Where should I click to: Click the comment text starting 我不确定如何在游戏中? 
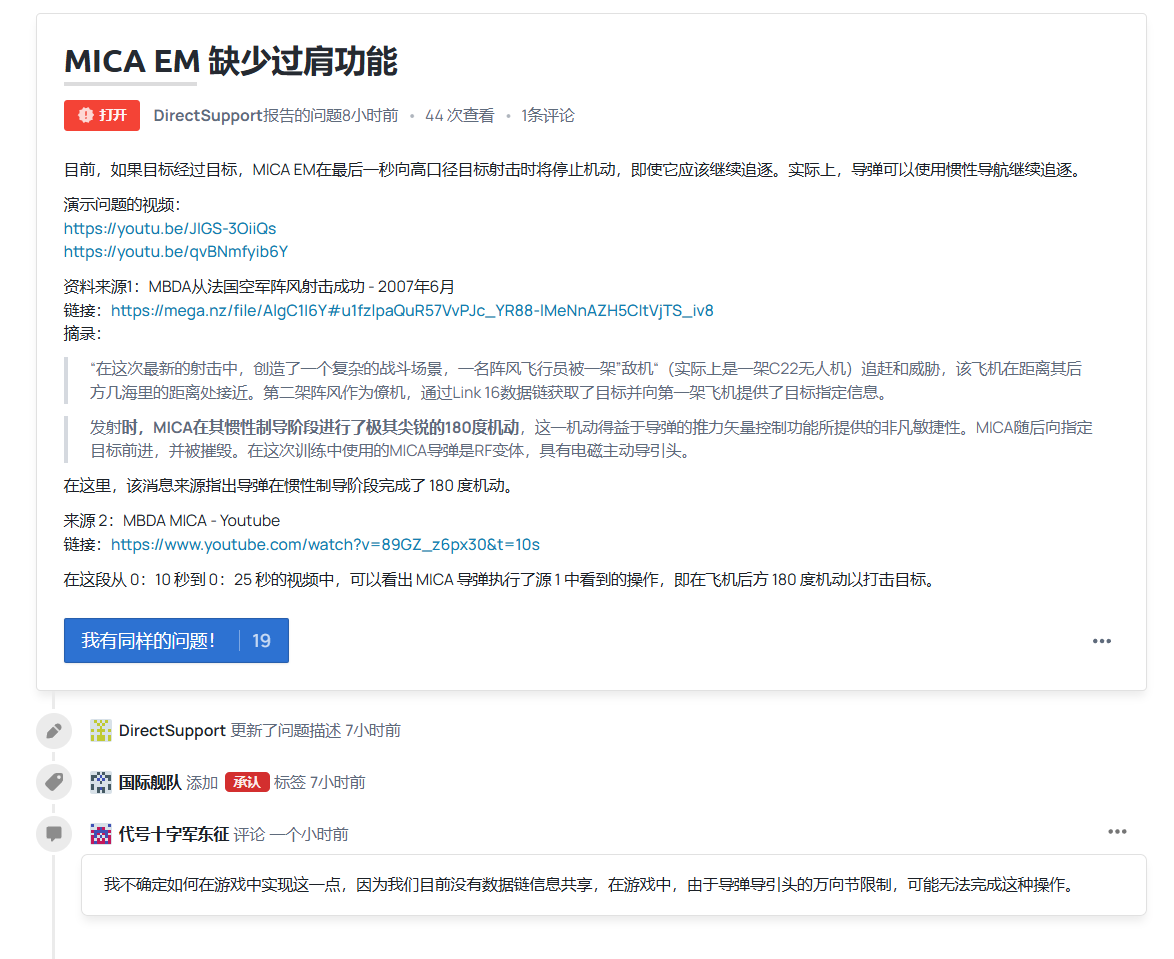pyautogui.click(x=590, y=885)
